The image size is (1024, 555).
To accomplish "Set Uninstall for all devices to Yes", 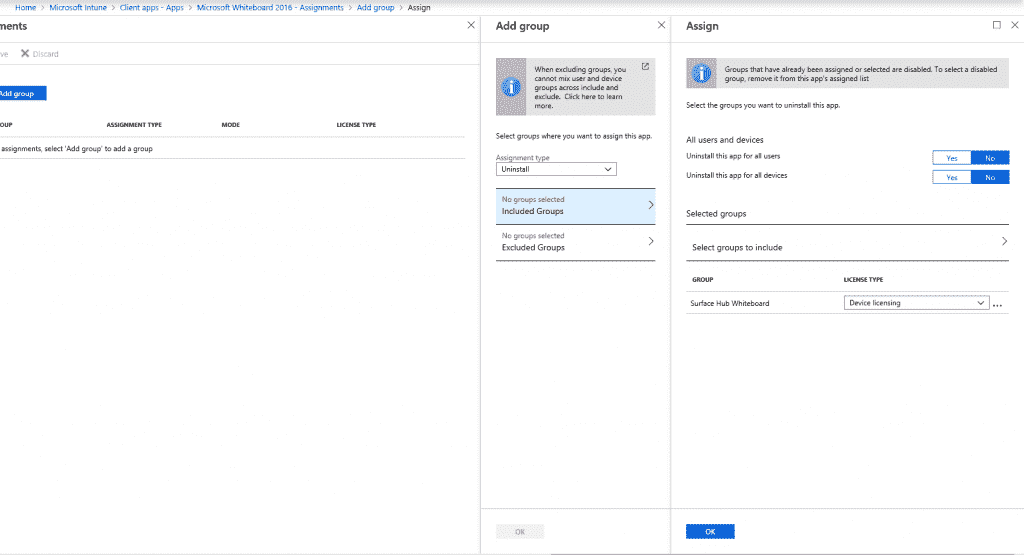I will pos(952,177).
